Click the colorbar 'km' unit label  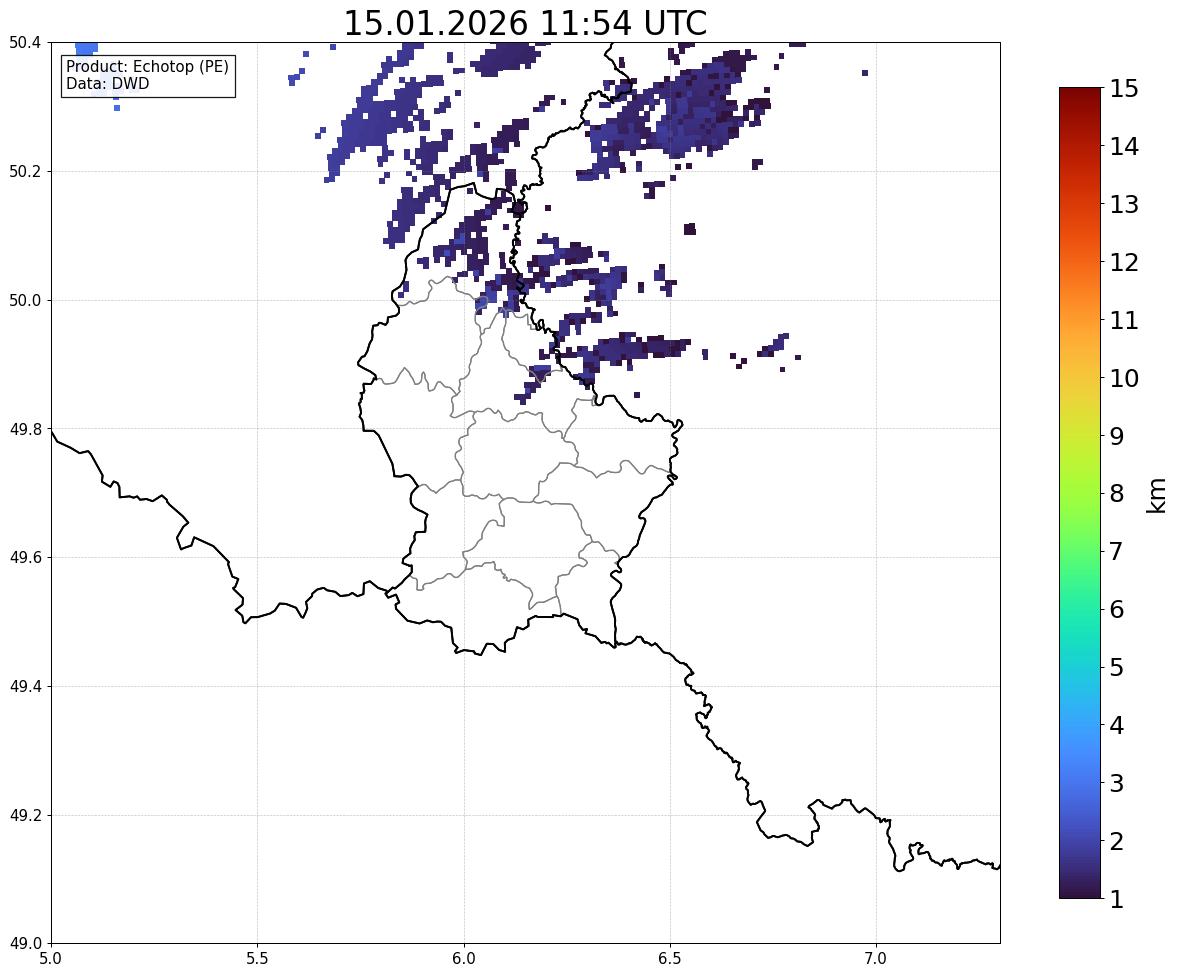pyautogui.click(x=1156, y=495)
